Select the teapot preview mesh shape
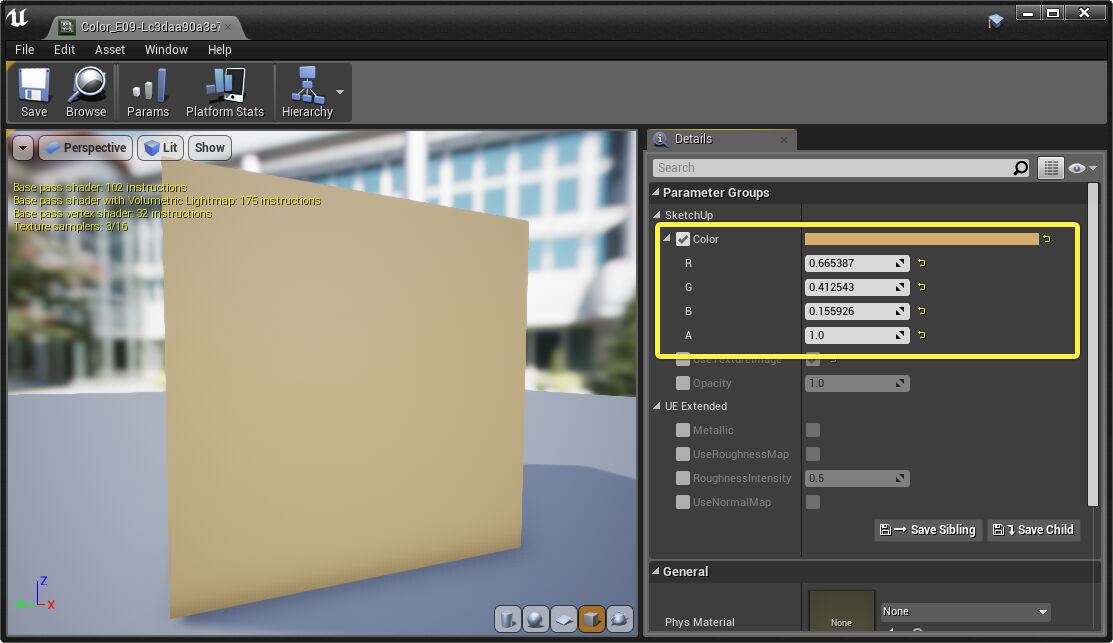1113x643 pixels. (x=619, y=618)
